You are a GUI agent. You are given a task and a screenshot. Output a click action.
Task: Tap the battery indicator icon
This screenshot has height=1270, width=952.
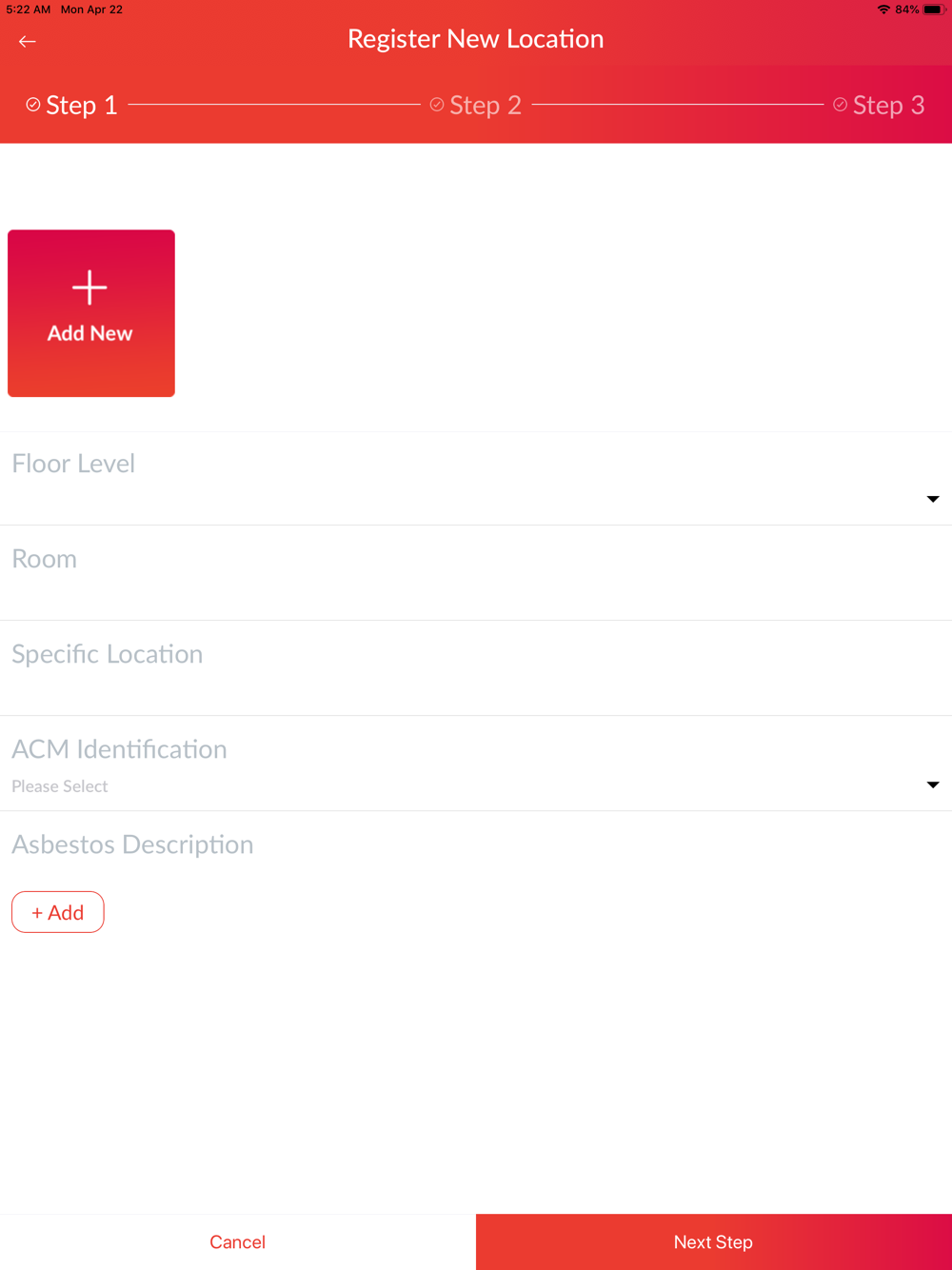[934, 10]
